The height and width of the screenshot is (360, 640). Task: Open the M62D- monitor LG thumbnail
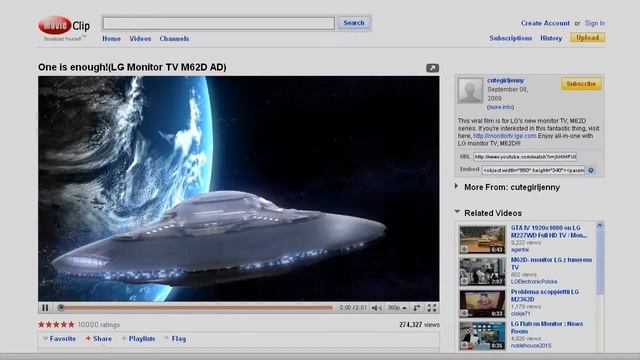click(x=482, y=271)
